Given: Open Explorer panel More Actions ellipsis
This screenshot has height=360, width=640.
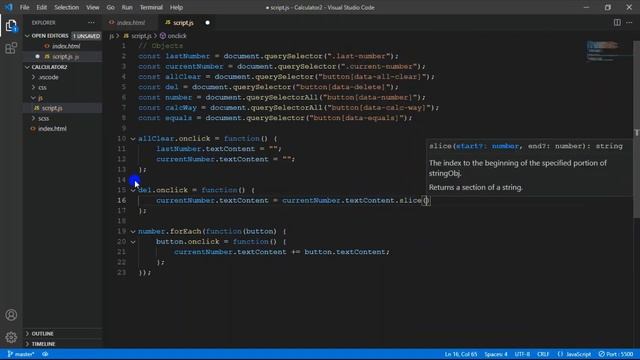Looking at the screenshot, I should (x=91, y=22).
